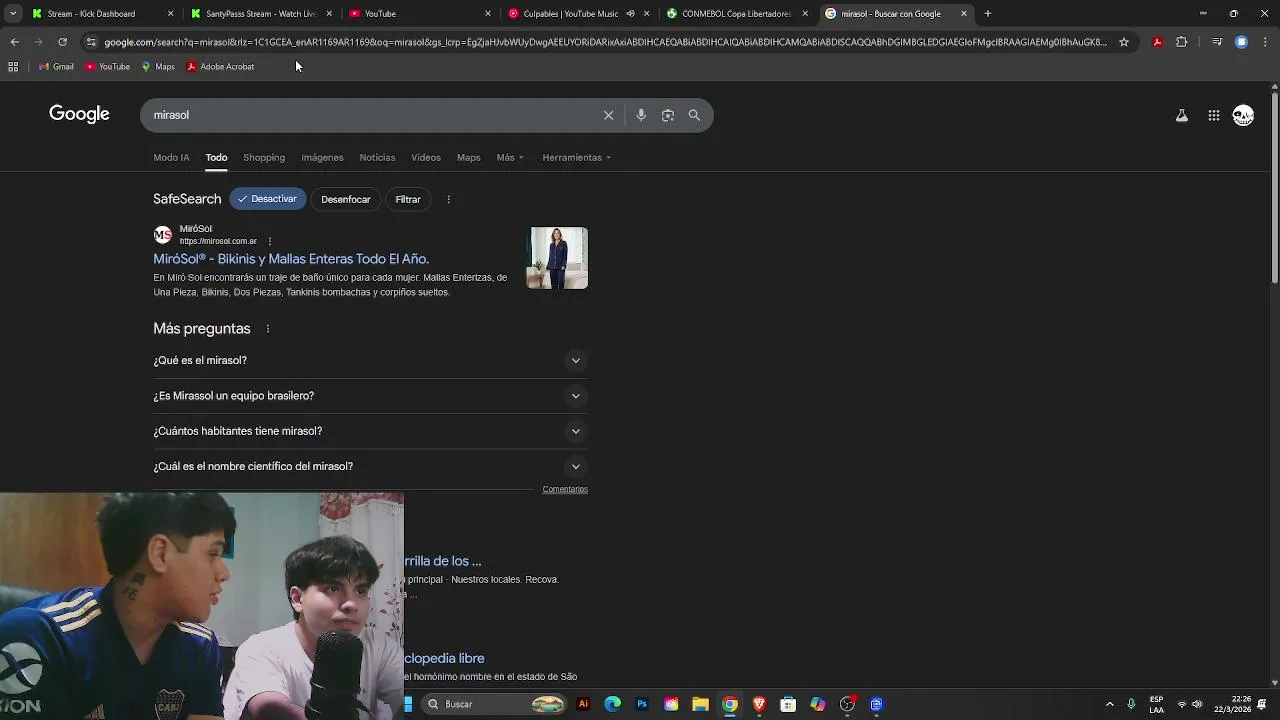Open Copilot from the taskbar
1280x720 pixels.
click(818, 704)
